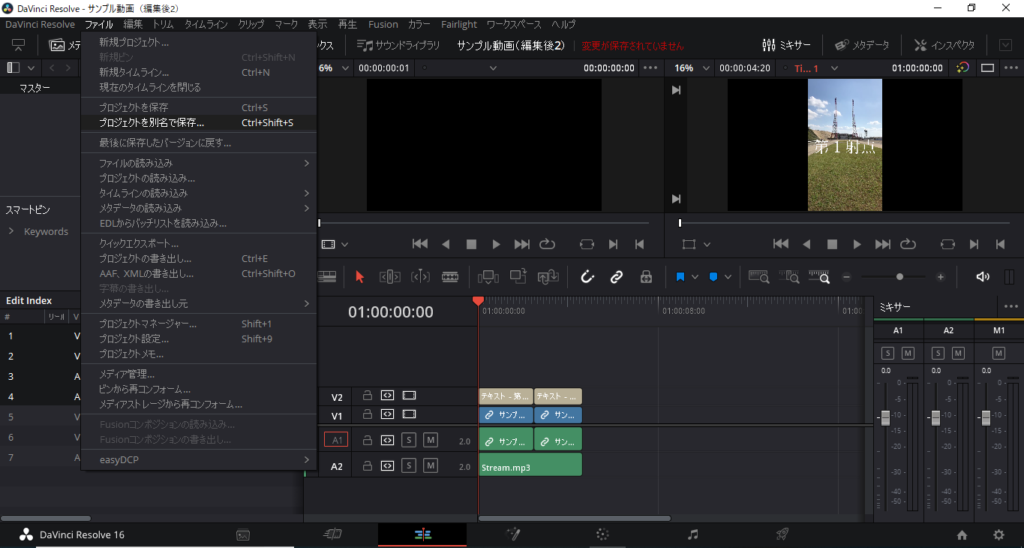The height and width of the screenshot is (548, 1024).
Task: Adjust the A1 mixer fader
Action: coord(886,417)
